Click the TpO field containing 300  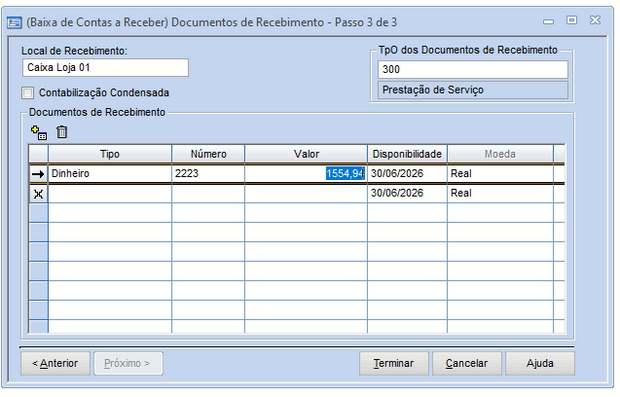tap(473, 70)
